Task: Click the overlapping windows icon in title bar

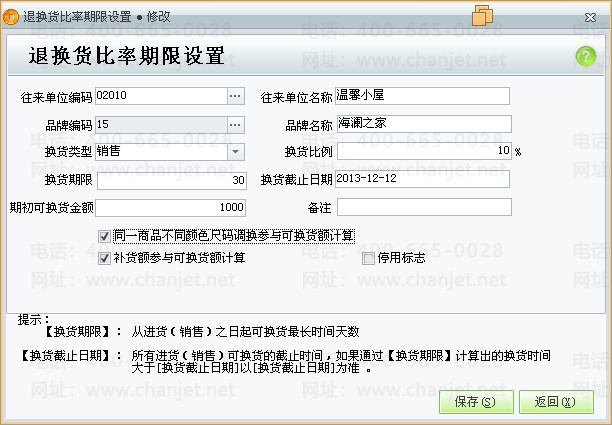Action: point(482,15)
